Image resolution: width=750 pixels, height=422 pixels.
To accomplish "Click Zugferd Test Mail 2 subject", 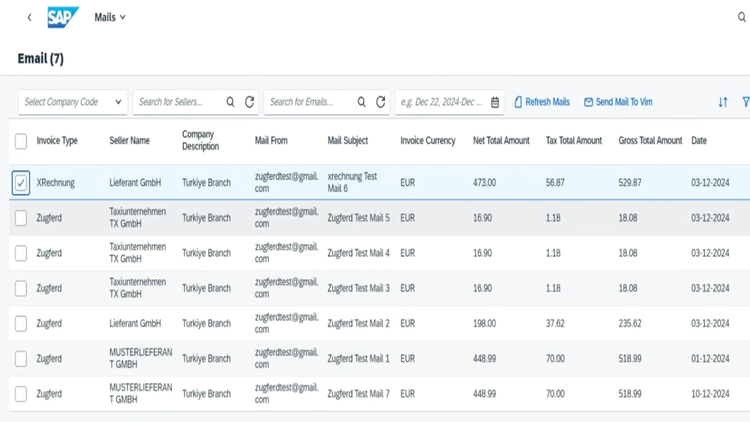I will coord(358,323).
